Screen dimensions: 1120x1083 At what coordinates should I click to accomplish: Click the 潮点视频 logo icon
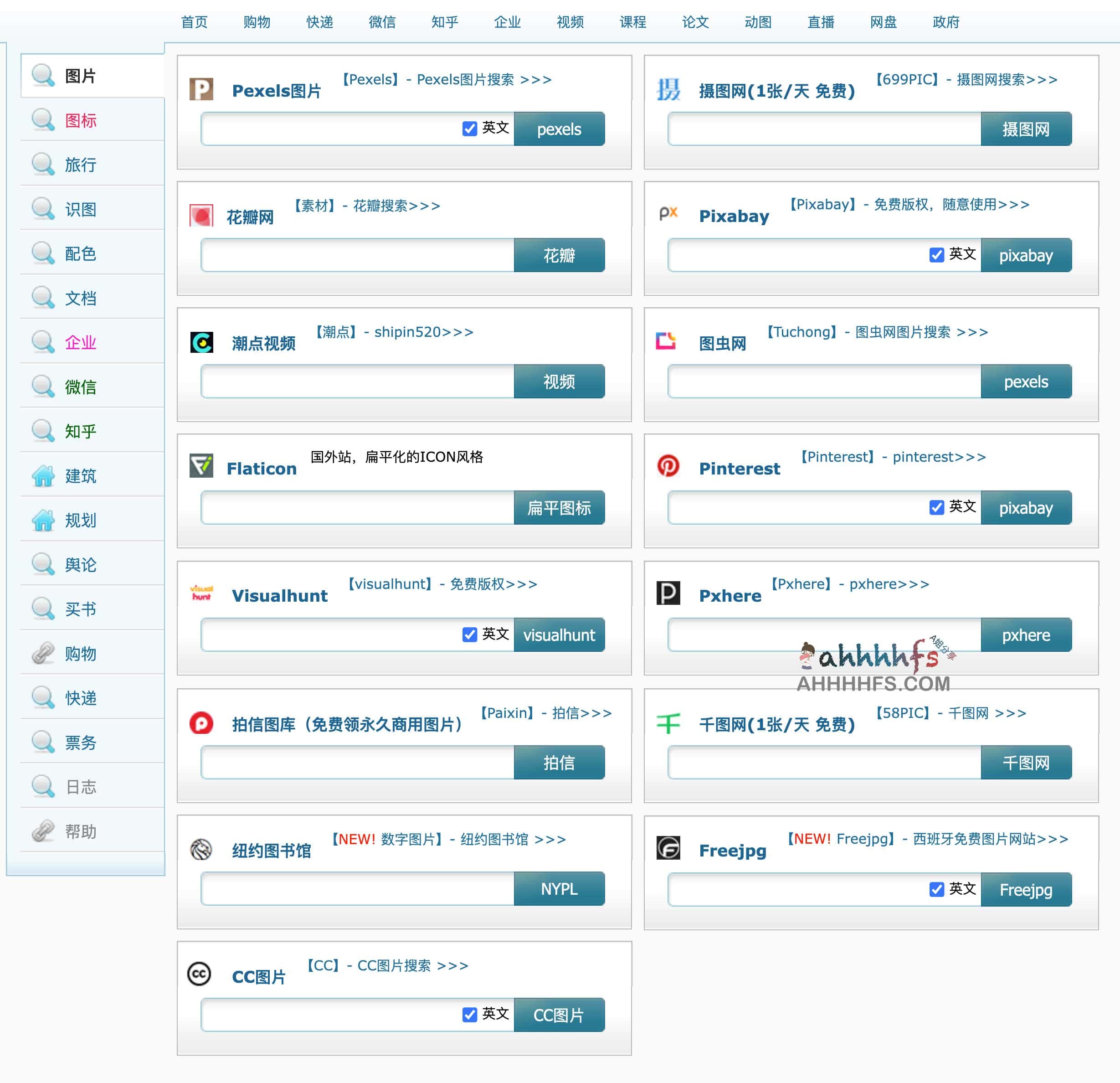tap(201, 342)
